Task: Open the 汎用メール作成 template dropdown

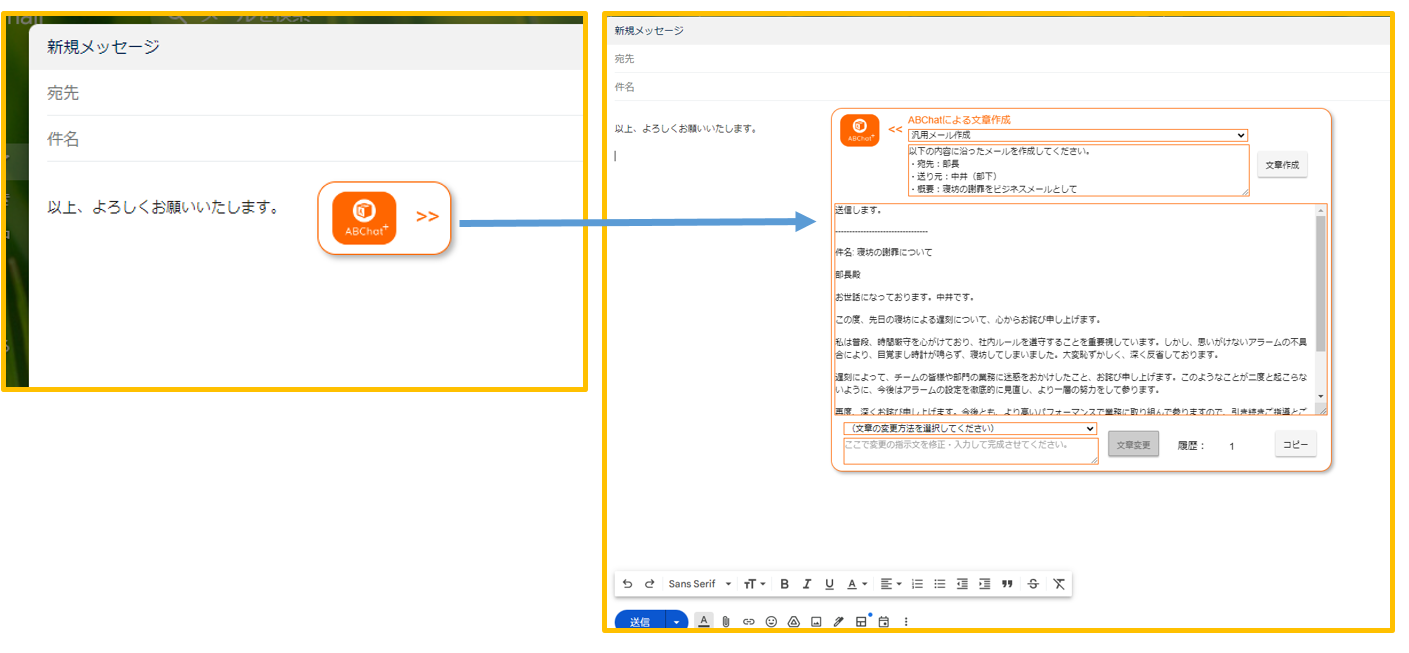Action: click(1077, 135)
